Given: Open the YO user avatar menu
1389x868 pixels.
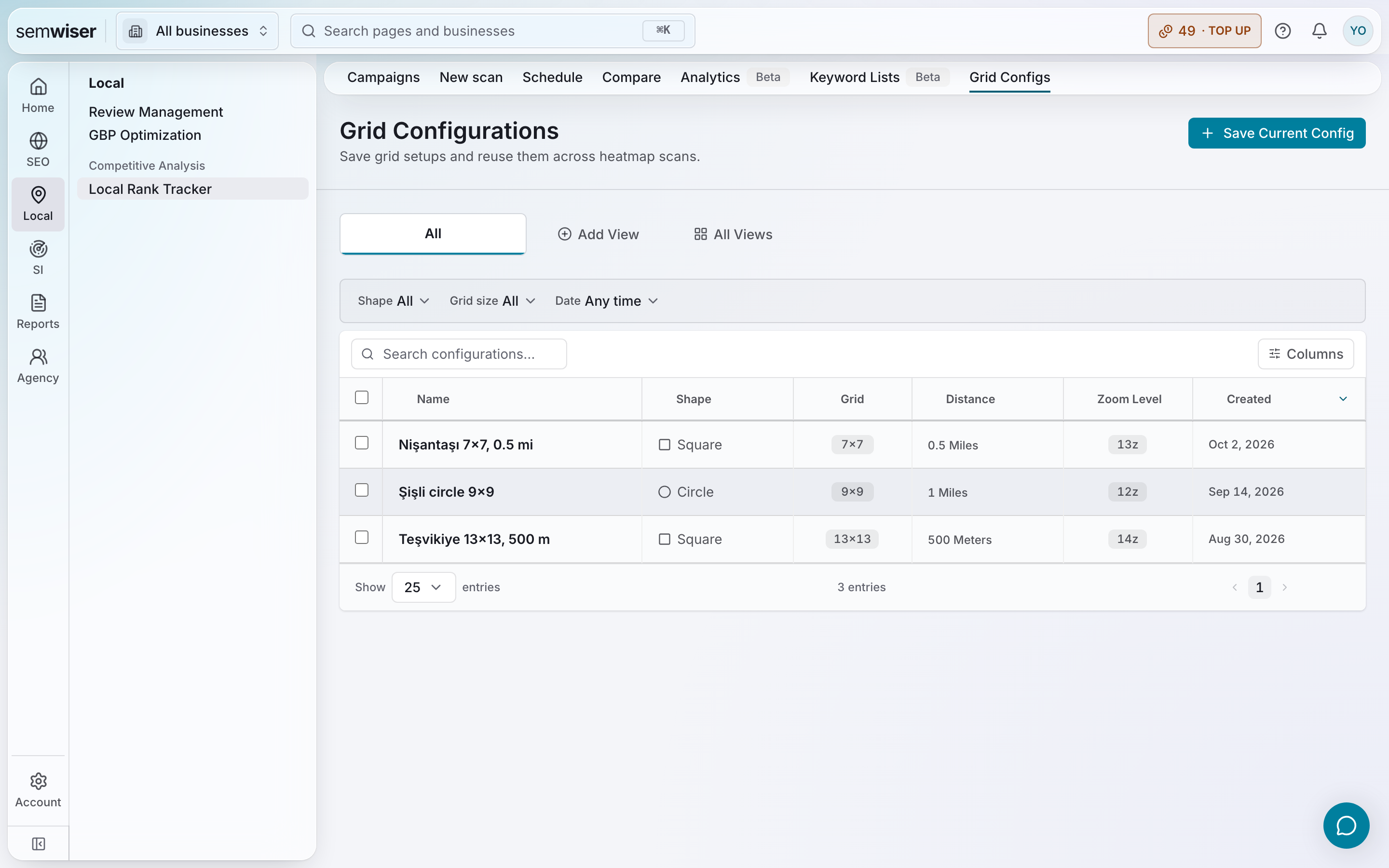Looking at the screenshot, I should [1358, 31].
